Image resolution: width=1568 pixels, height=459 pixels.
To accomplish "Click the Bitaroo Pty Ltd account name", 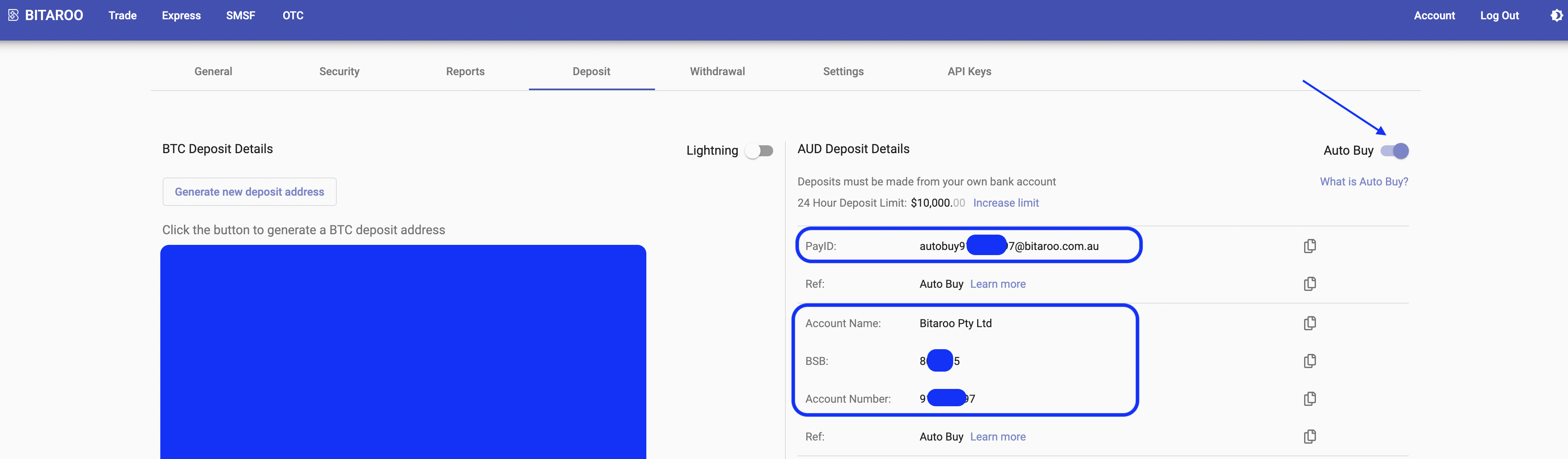I will coord(955,323).
